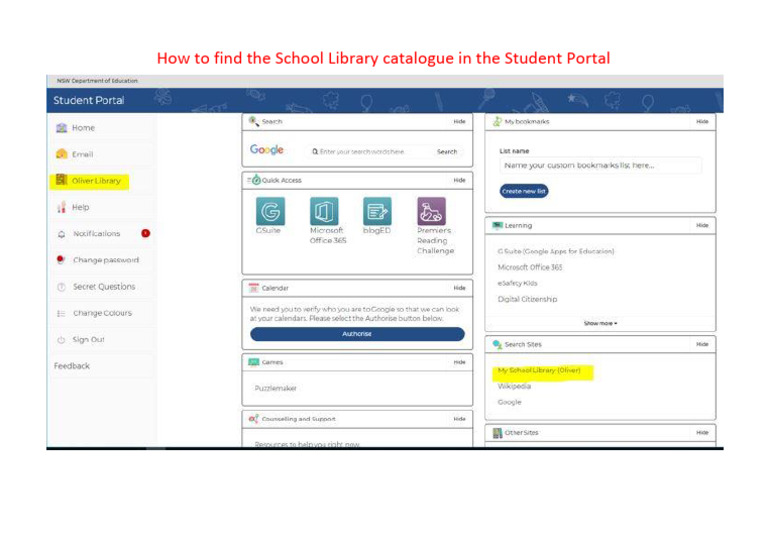Open Oliver Library from sidebar
Screen dimensions: 768x543
96,181
